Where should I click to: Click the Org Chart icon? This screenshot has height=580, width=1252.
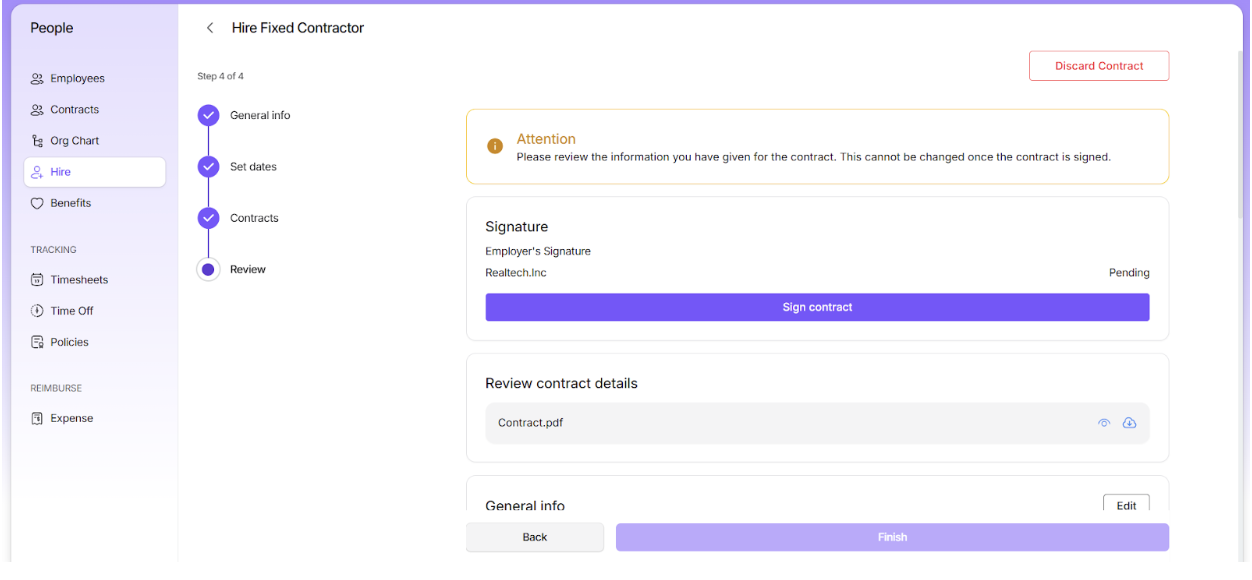click(x=37, y=141)
